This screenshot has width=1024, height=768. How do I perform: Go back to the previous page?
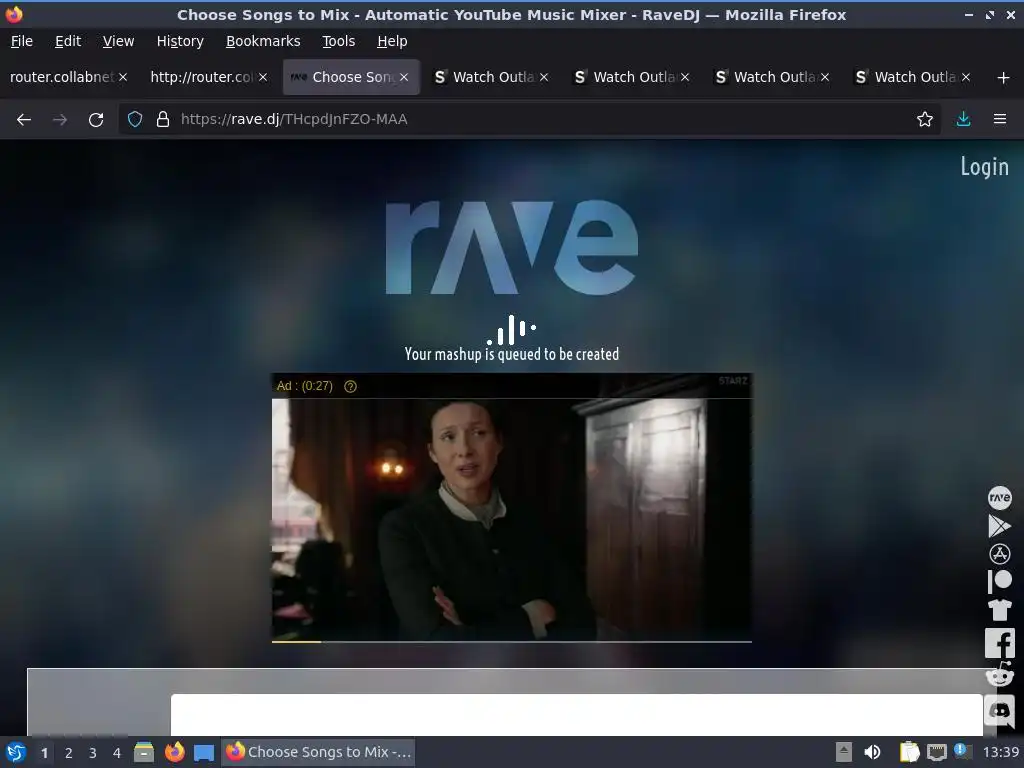pyautogui.click(x=24, y=120)
